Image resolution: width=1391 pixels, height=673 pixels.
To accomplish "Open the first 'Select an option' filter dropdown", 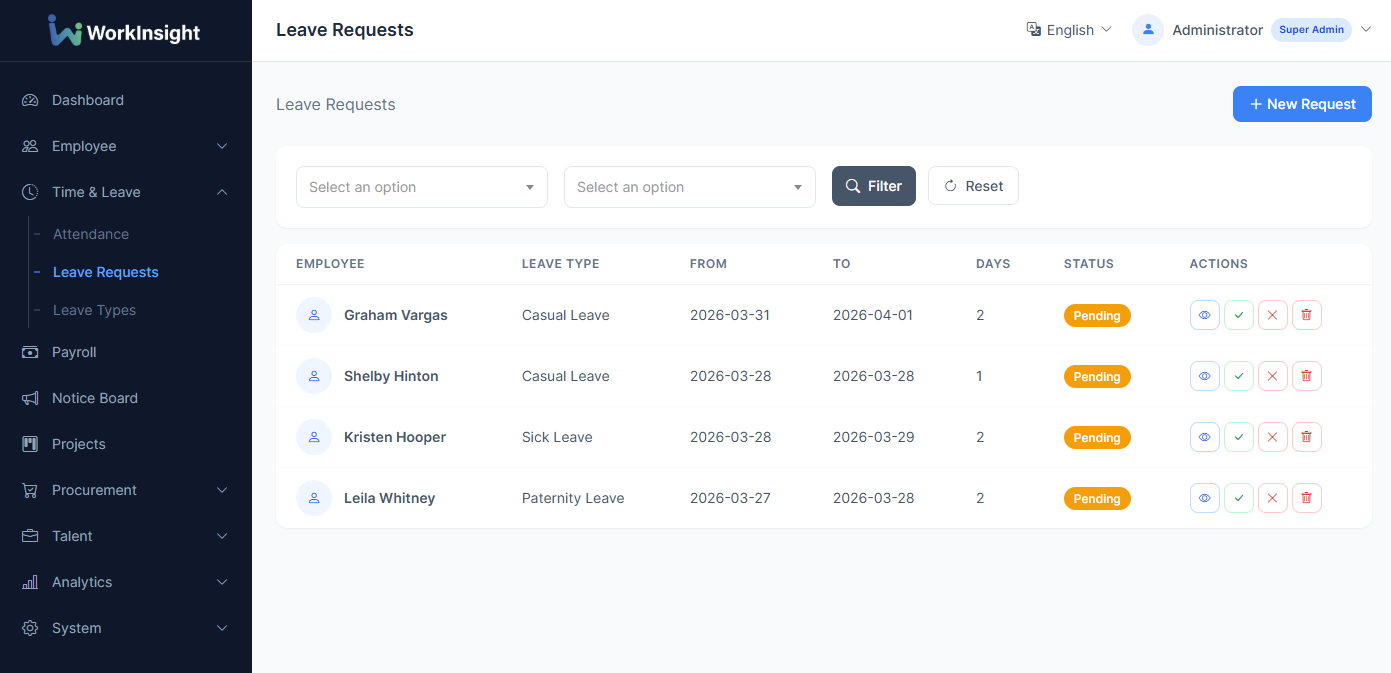I will 421,187.
